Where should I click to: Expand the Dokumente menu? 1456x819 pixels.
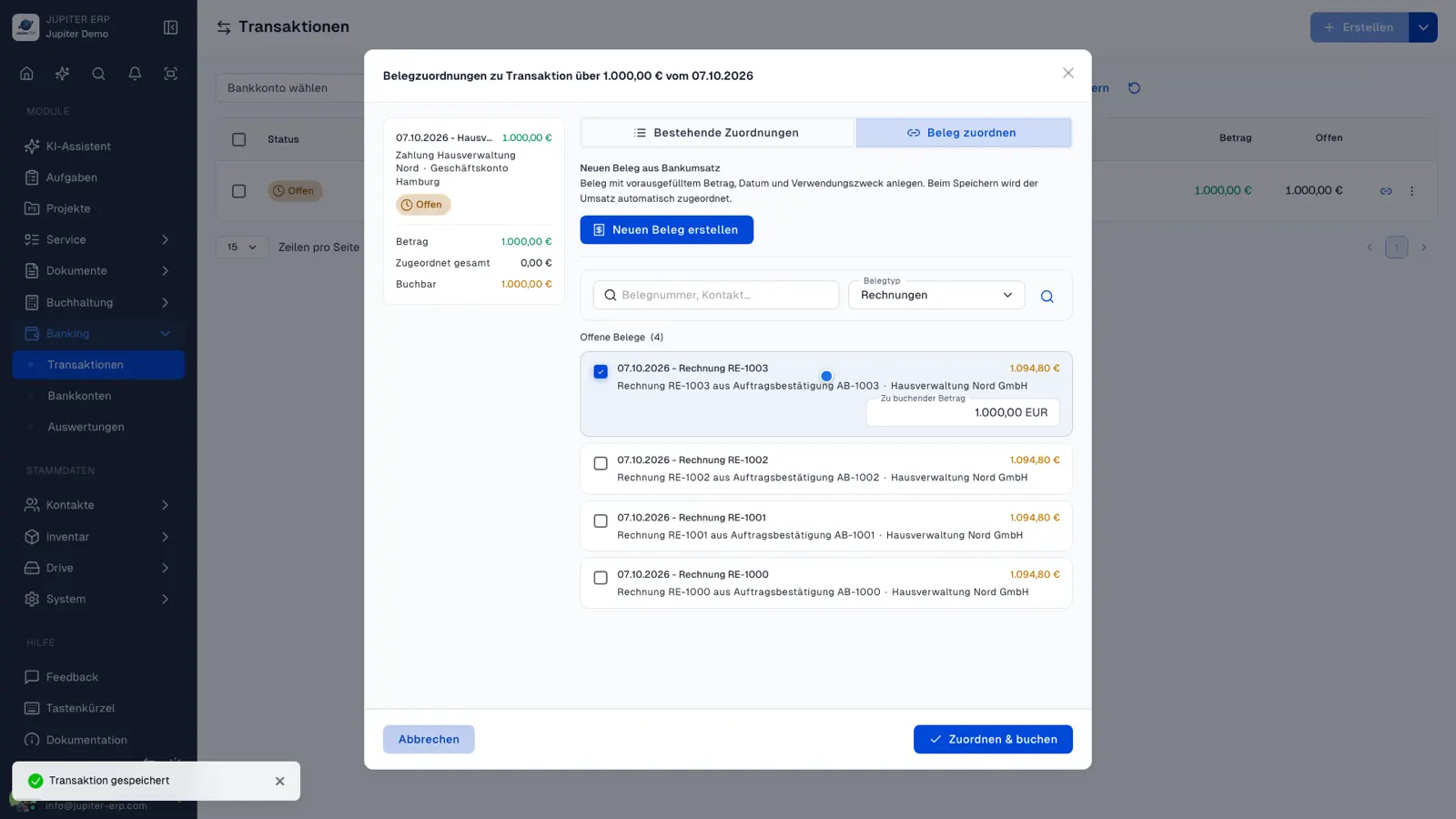point(98,270)
